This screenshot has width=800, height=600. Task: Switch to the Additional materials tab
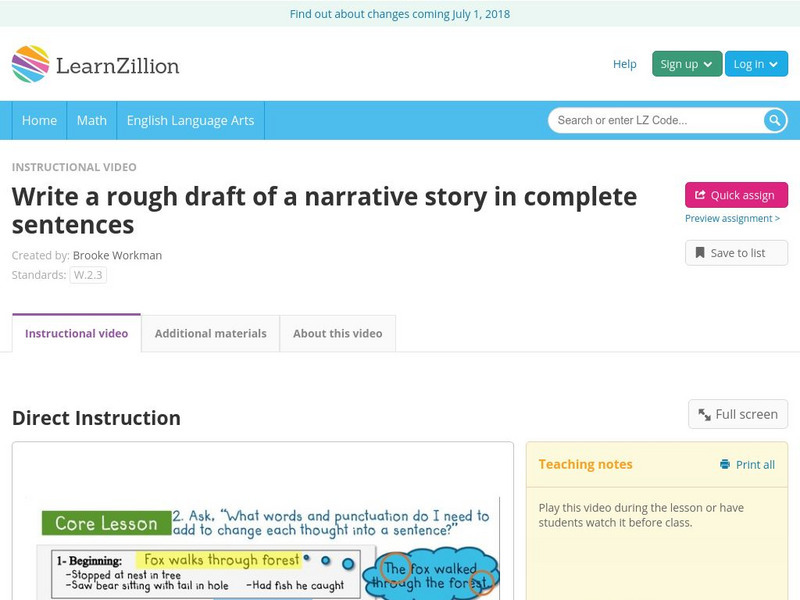point(211,333)
